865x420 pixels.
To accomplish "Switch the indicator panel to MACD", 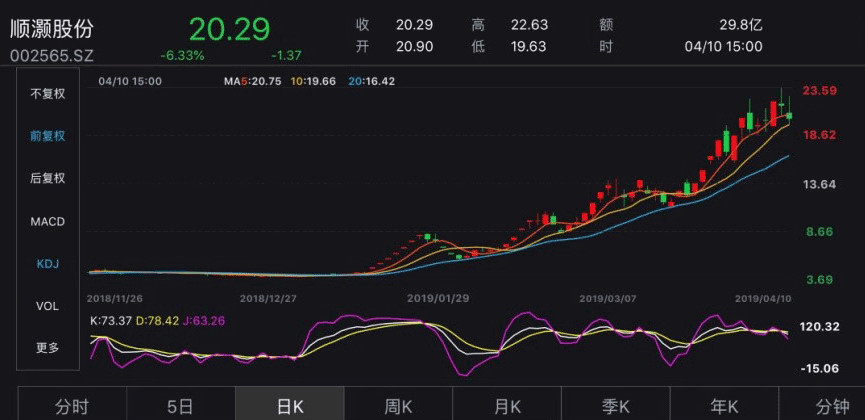I will pos(47,221).
